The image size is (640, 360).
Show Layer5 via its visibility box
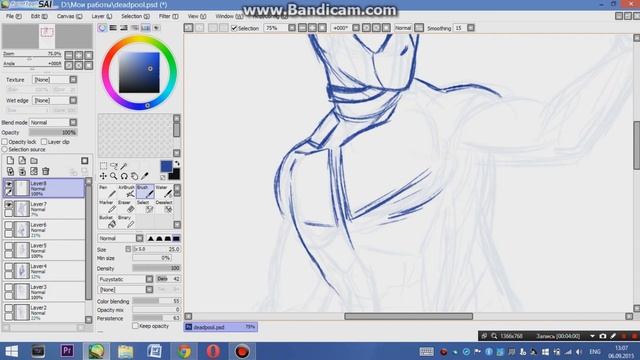[x=9, y=246]
